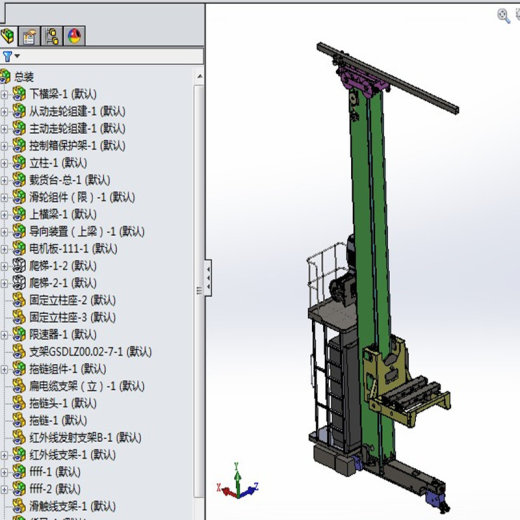Select the text 滑触线支架-1 (默认)
The height and width of the screenshot is (520, 520).
[73, 506]
